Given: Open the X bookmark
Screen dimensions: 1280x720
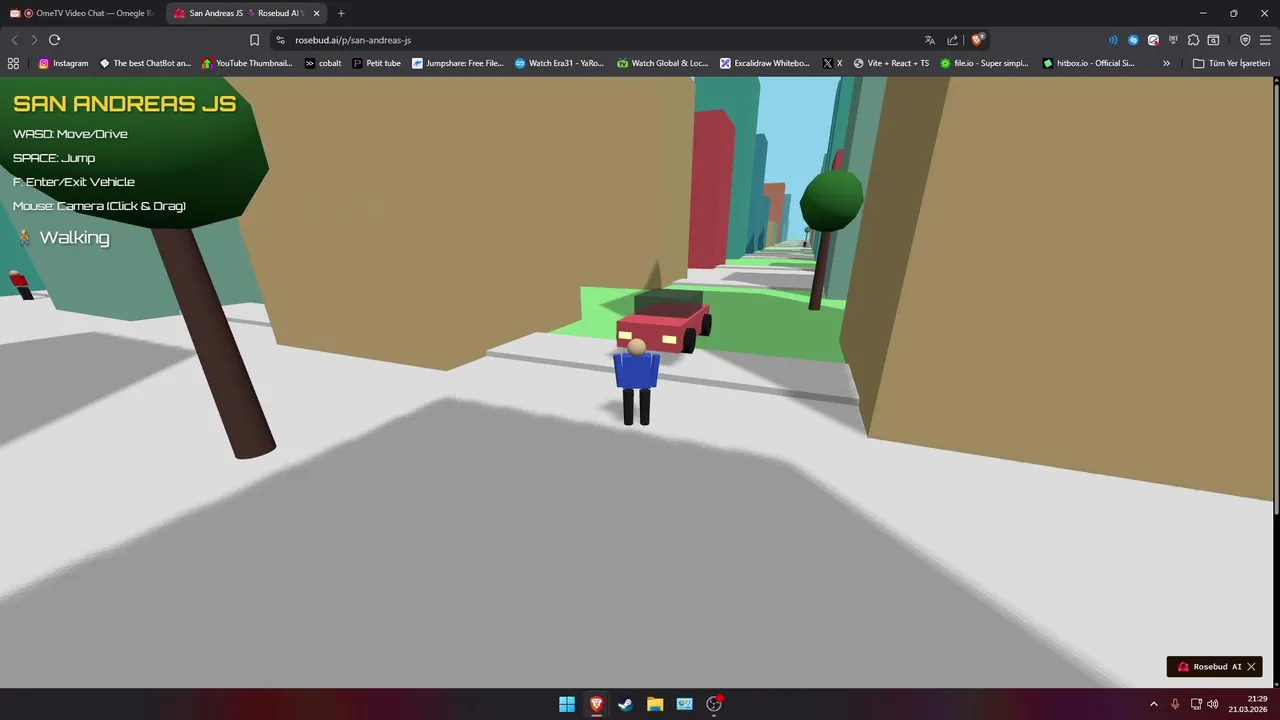Looking at the screenshot, I should coord(832,63).
